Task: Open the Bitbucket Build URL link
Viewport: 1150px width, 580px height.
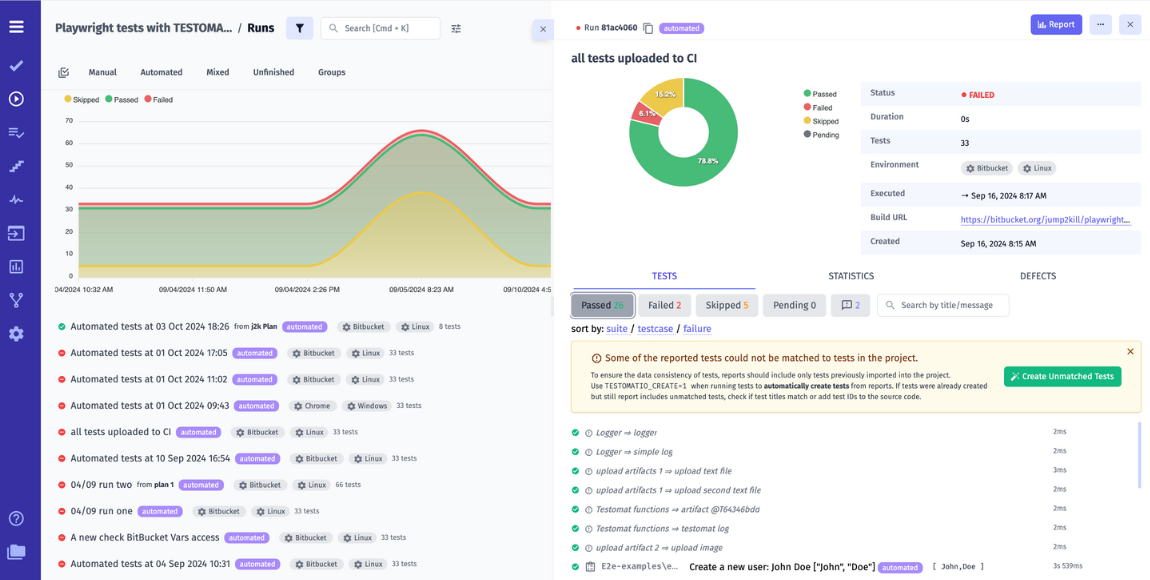Action: coord(1047,218)
